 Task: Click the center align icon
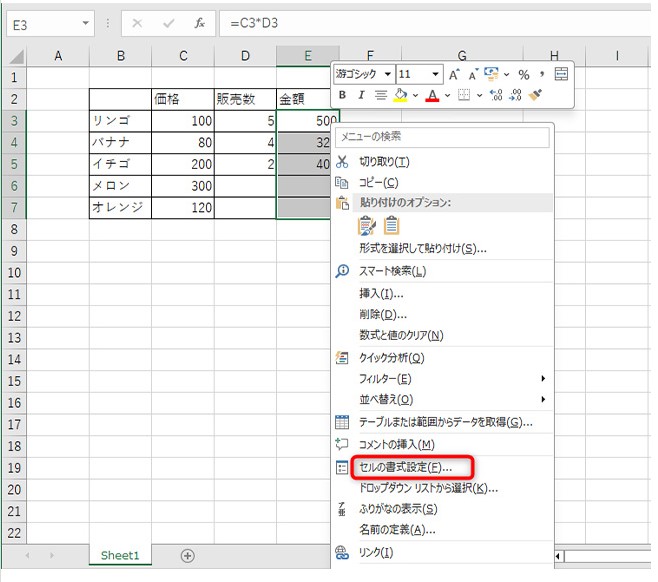(x=380, y=95)
